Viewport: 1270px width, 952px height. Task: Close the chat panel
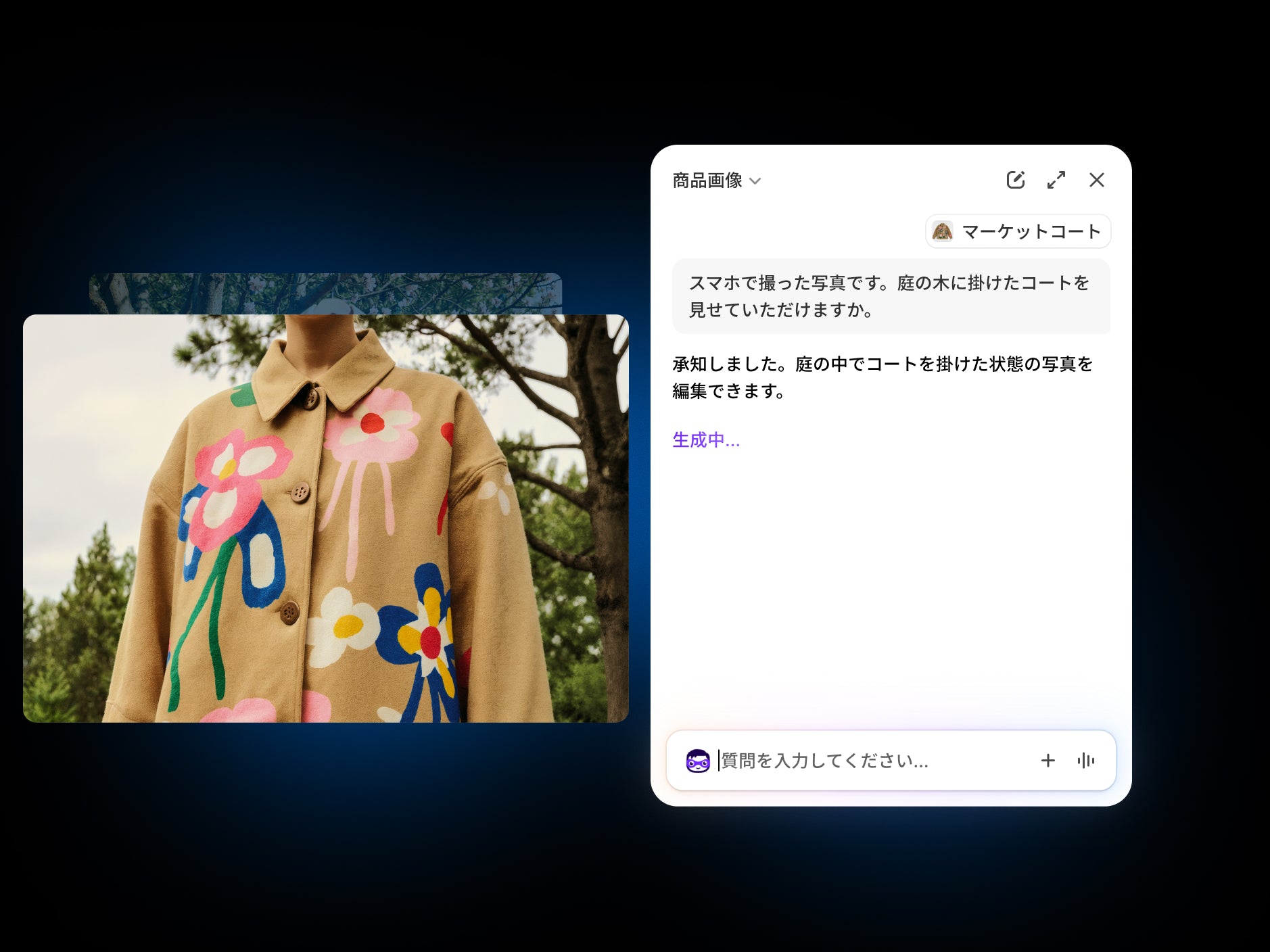1097,180
